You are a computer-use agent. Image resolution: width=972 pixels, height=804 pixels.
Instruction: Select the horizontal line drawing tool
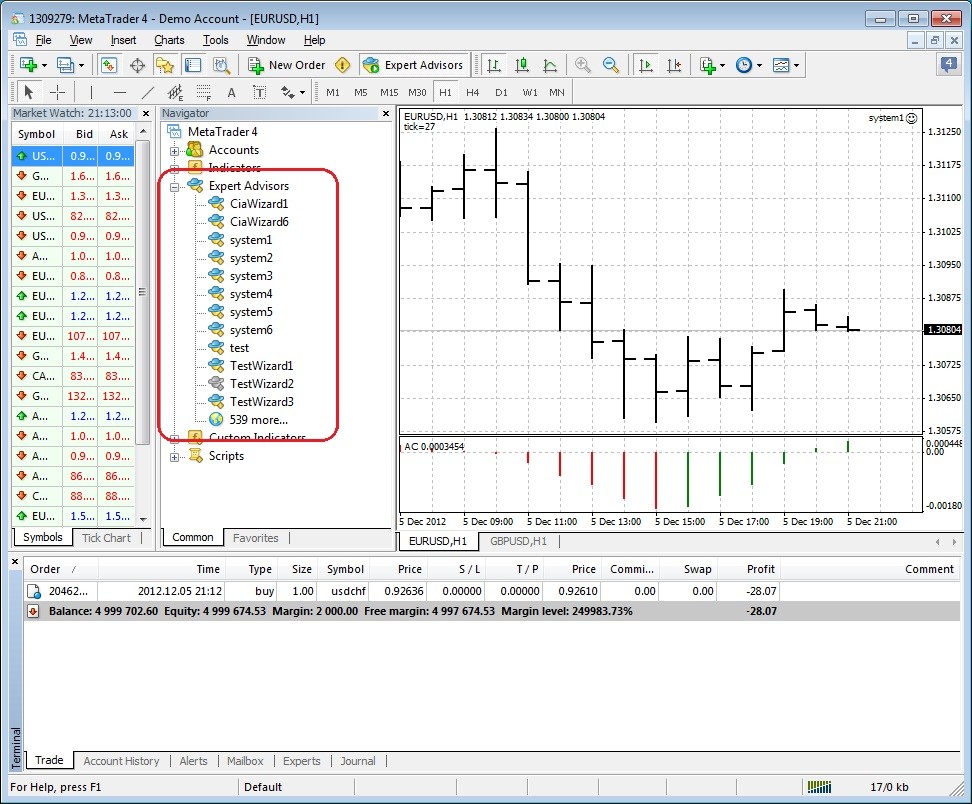point(120,92)
